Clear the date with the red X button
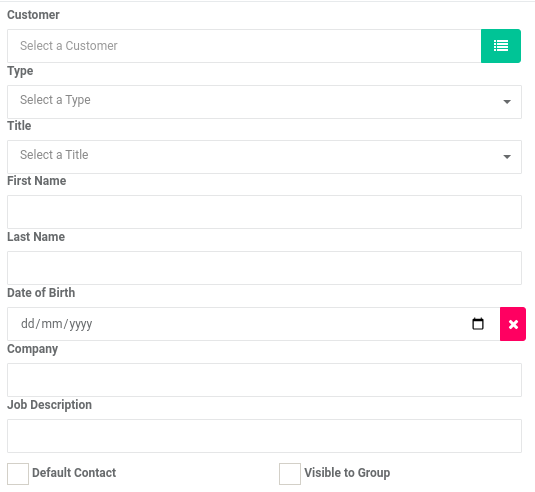 pos(513,324)
